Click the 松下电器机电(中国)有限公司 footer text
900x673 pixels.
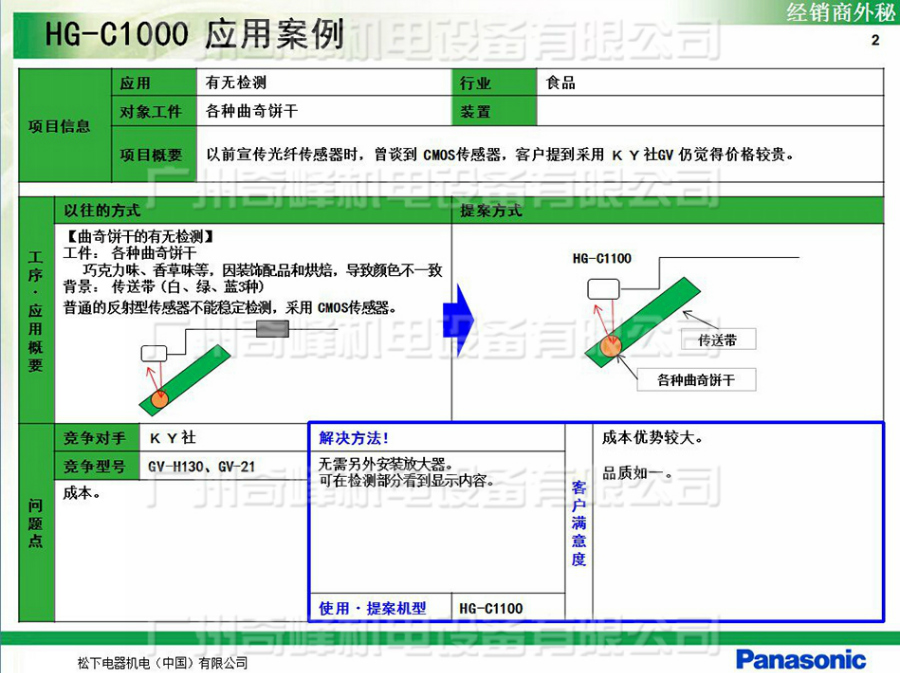(x=162, y=662)
